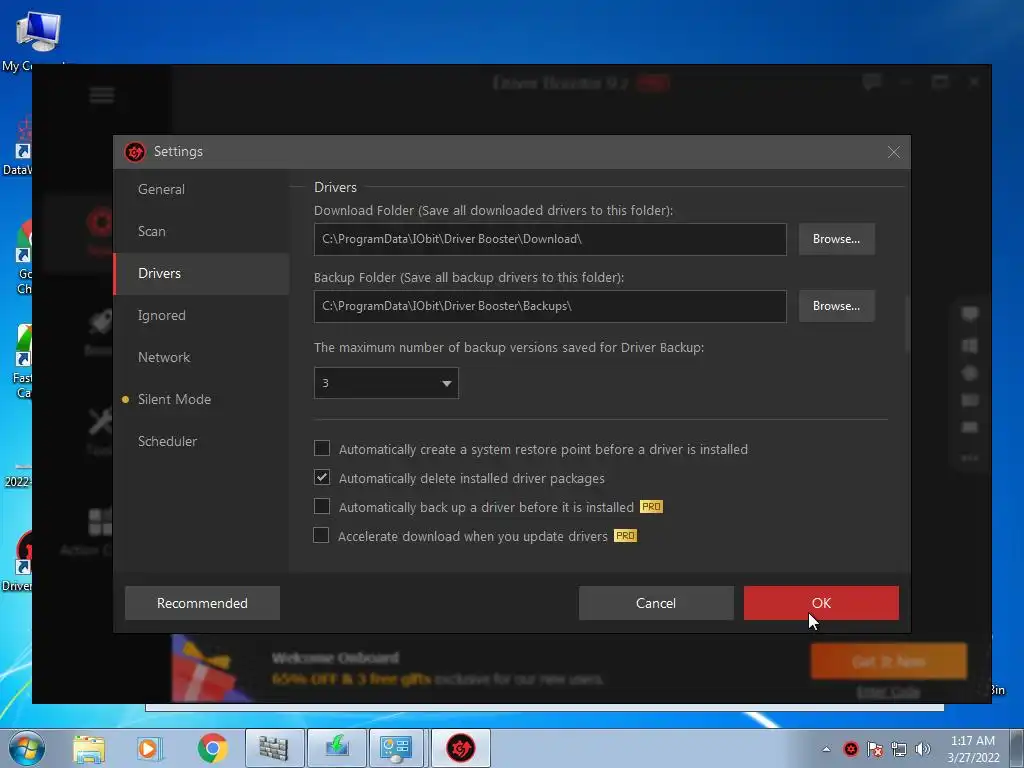Browse for the Backup Folder location
This screenshot has width=1024, height=768.
tap(836, 306)
